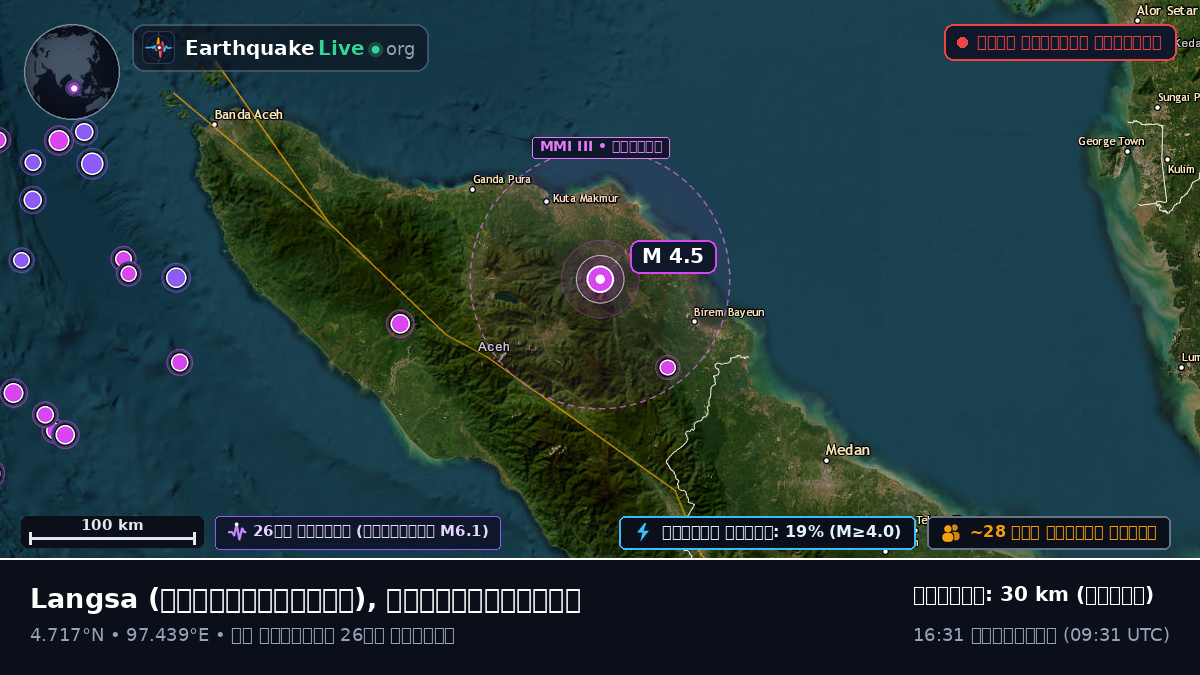The height and width of the screenshot is (675, 1200).
Task: Click the M 4.5 magnitude label
Action: [x=673, y=256]
